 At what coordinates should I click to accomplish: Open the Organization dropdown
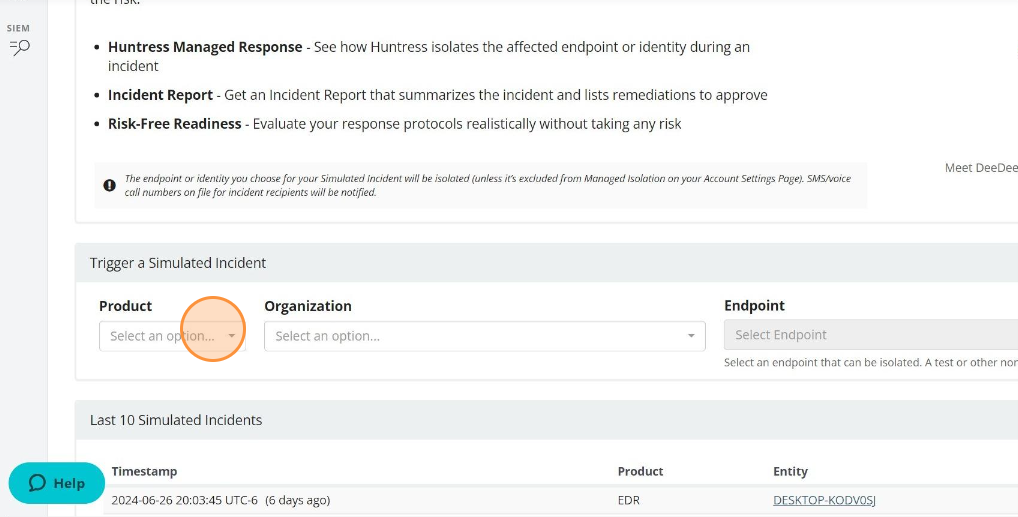tap(484, 336)
